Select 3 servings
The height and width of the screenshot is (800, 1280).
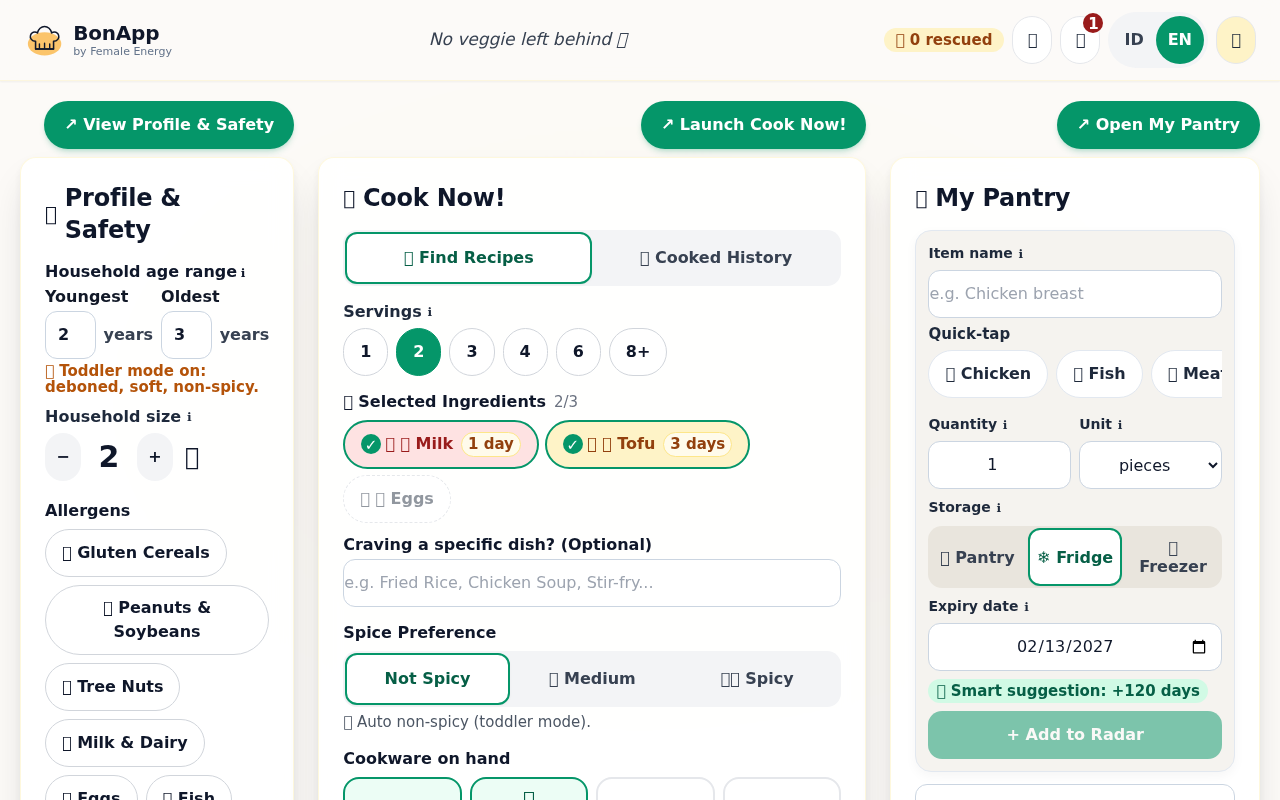coord(472,352)
